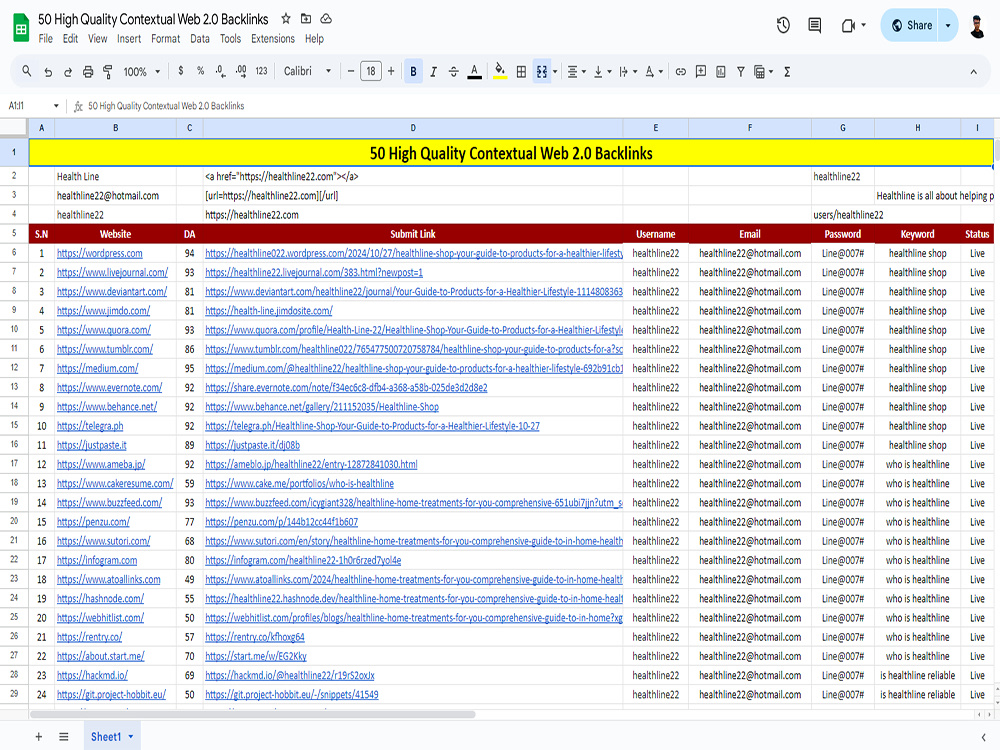This screenshot has width=1000, height=750.
Task: Click the Insert comment icon
Action: click(701, 71)
